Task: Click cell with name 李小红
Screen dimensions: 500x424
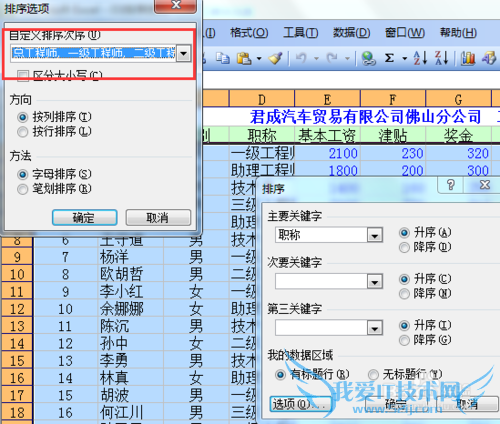Action: point(131,291)
